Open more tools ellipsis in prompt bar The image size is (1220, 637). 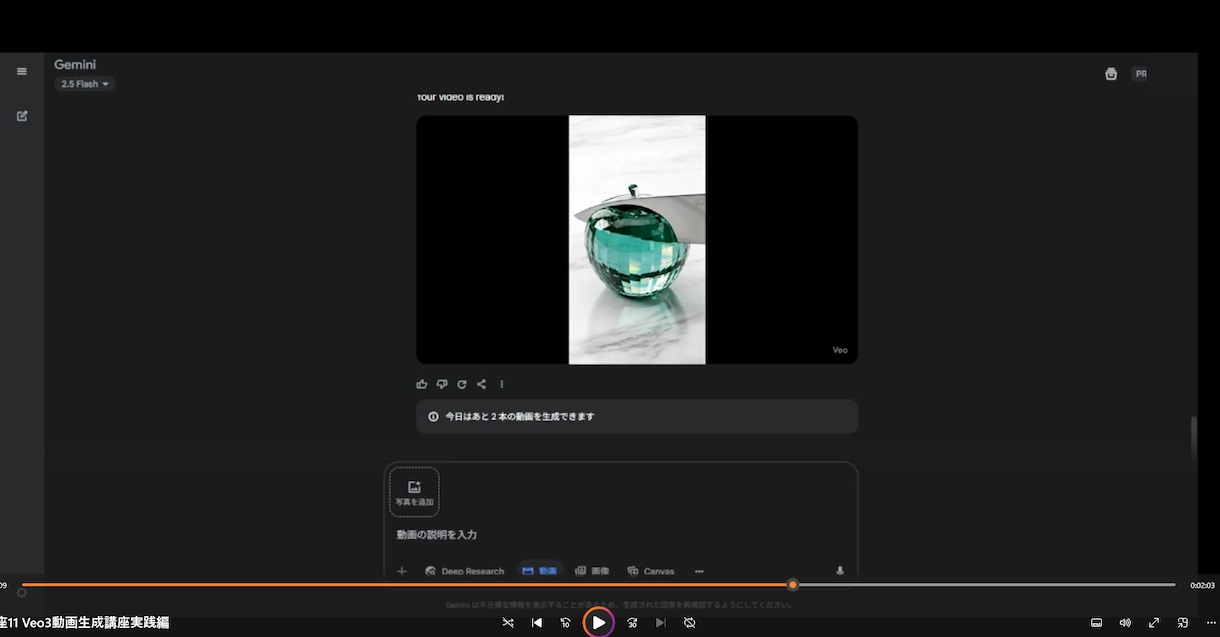click(699, 571)
